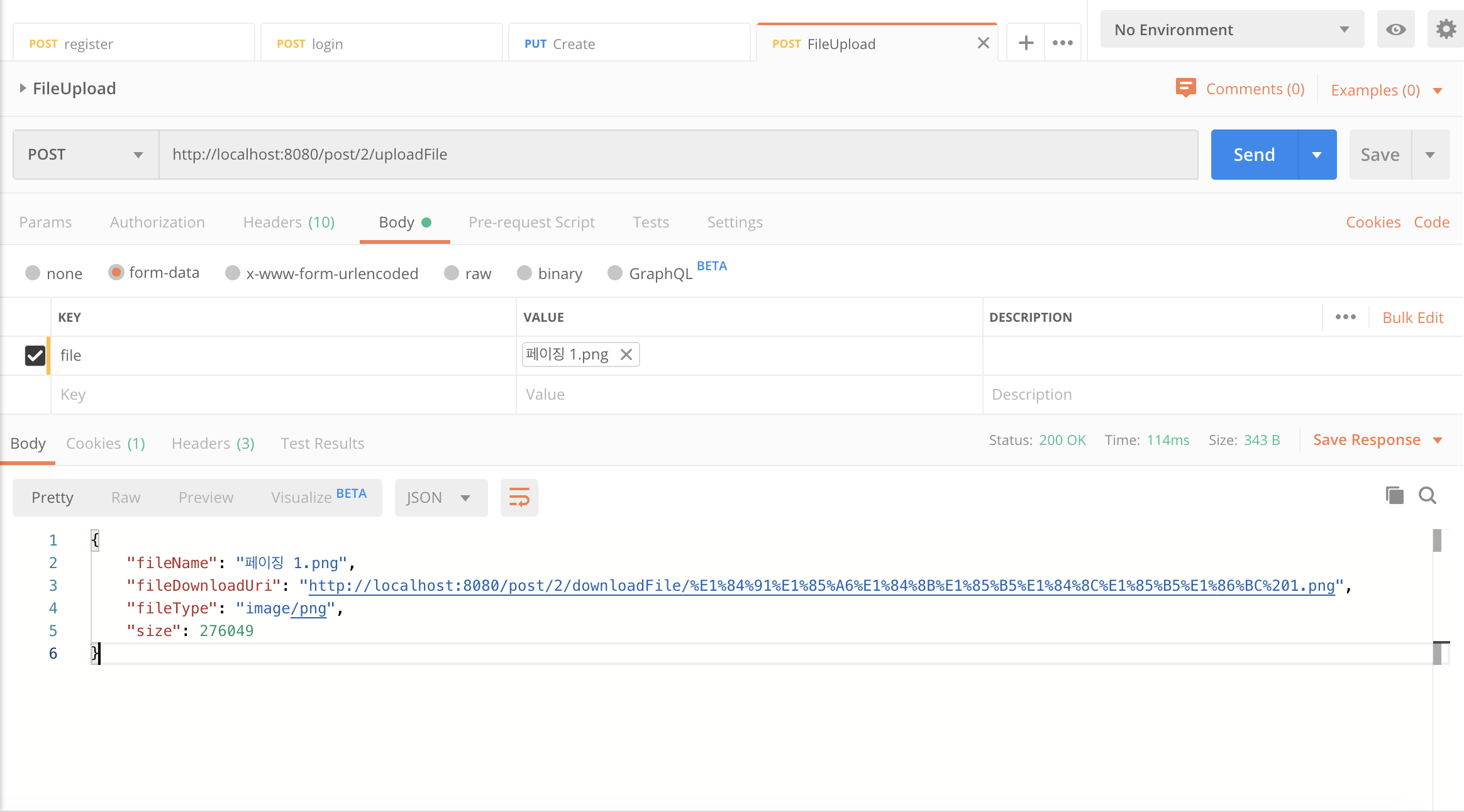Open a new request tab with plus icon
The width and height of the screenshot is (1464, 812).
click(x=1026, y=43)
